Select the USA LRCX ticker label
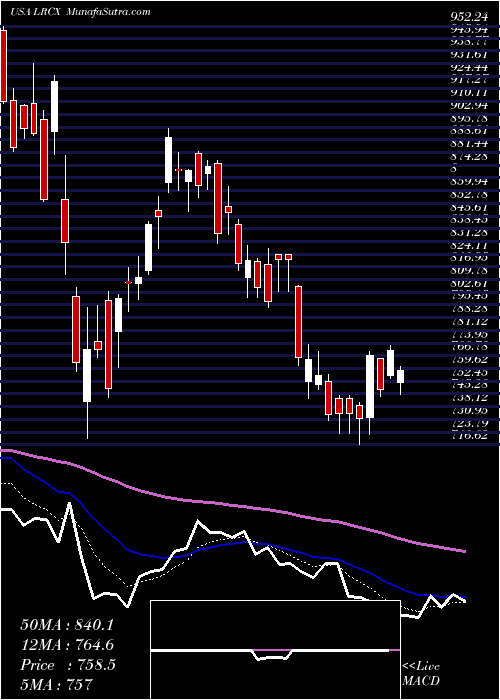 (x=37, y=12)
